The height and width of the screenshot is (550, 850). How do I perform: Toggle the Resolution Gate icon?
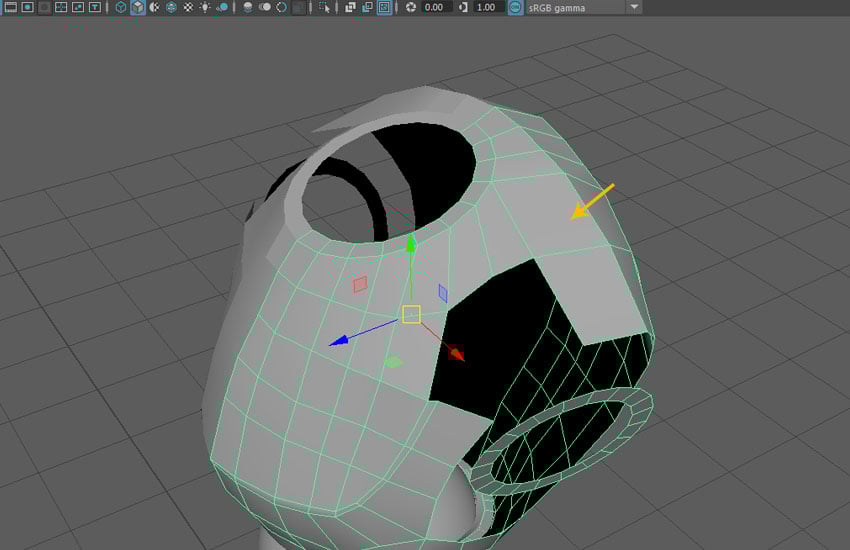click(28, 7)
